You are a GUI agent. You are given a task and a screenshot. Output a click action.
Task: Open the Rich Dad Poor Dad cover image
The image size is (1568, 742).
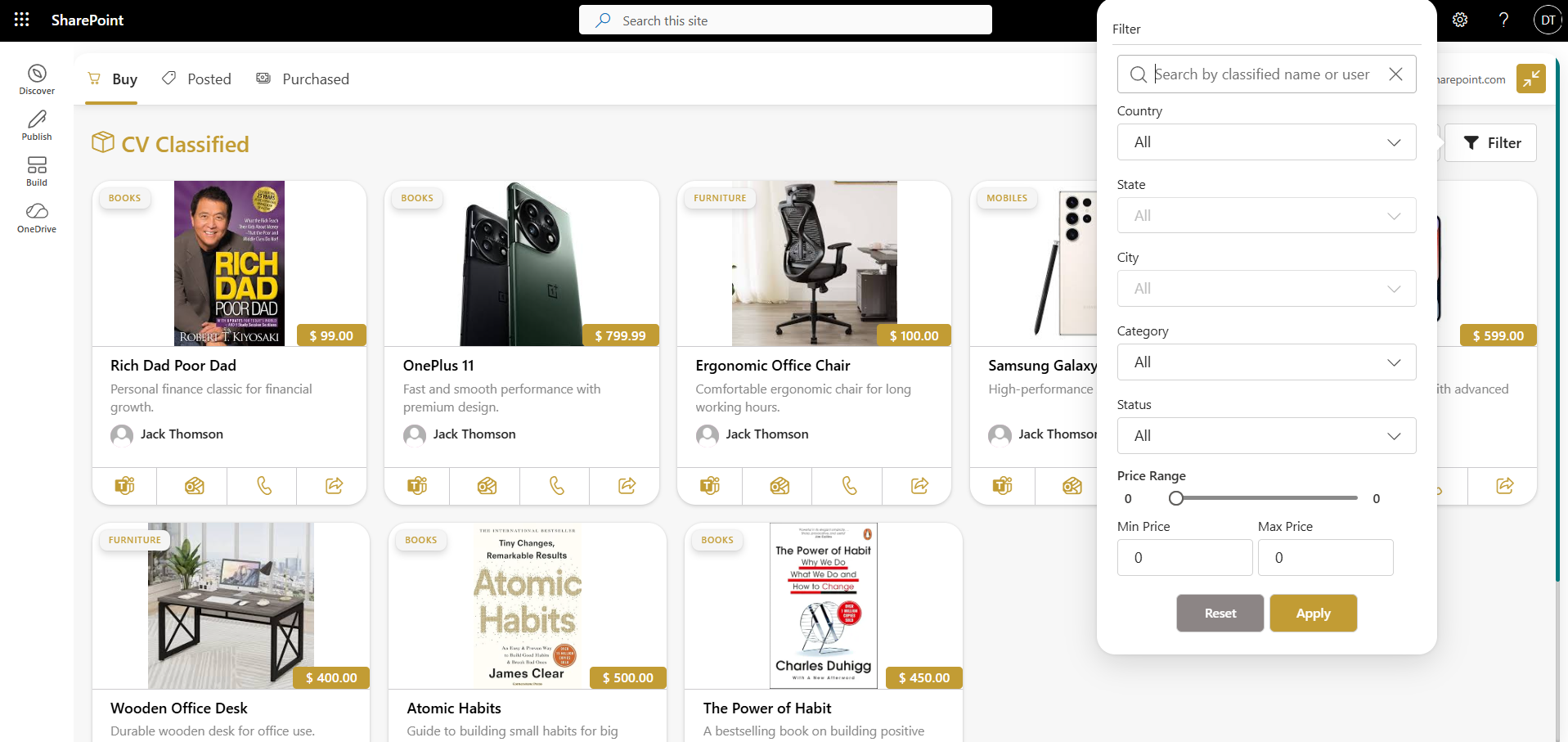pos(230,263)
